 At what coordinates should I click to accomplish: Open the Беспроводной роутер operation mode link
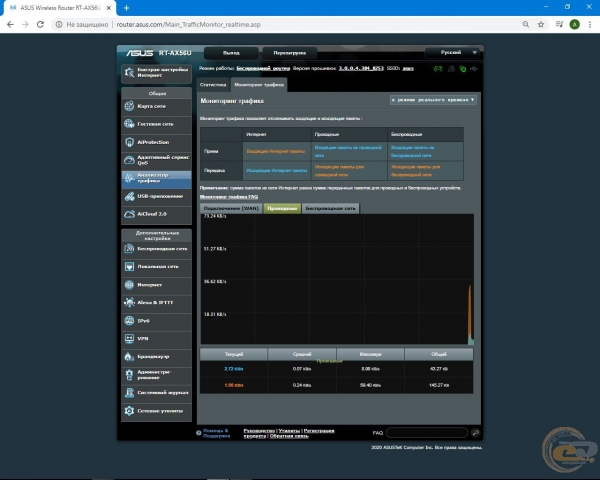(x=263, y=68)
